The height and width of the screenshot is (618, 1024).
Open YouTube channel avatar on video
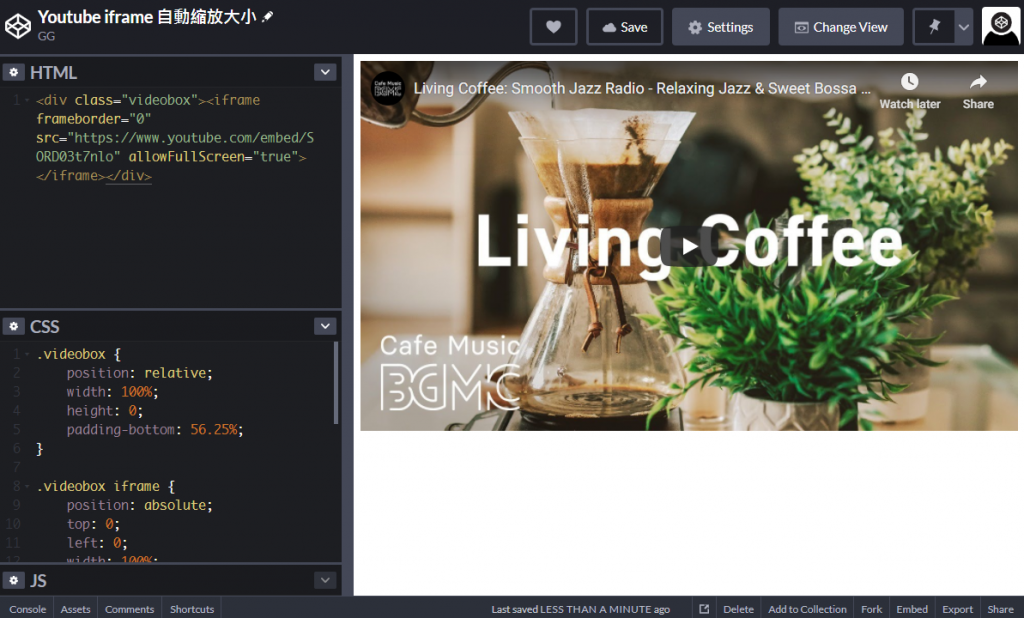click(388, 88)
